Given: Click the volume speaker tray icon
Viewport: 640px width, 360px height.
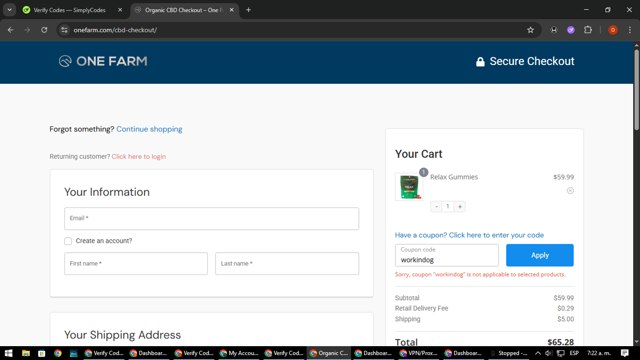Looking at the screenshot, I should (x=549, y=353).
